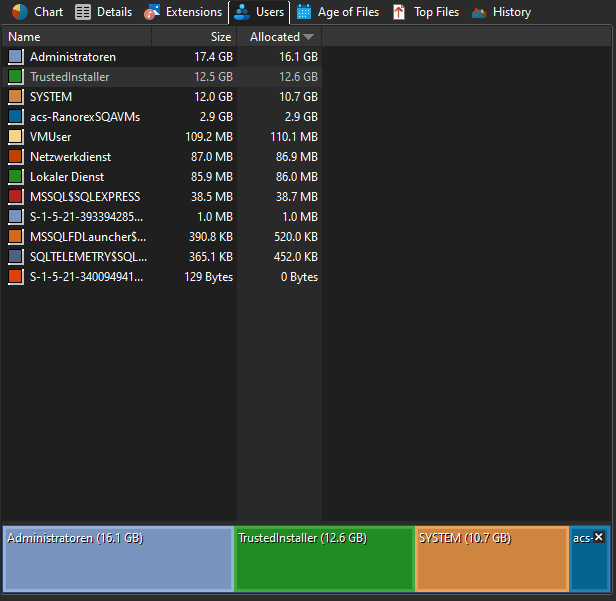Select the acs-RanorexSQAVMs user name
616x601 pixels.
[x=85, y=117]
